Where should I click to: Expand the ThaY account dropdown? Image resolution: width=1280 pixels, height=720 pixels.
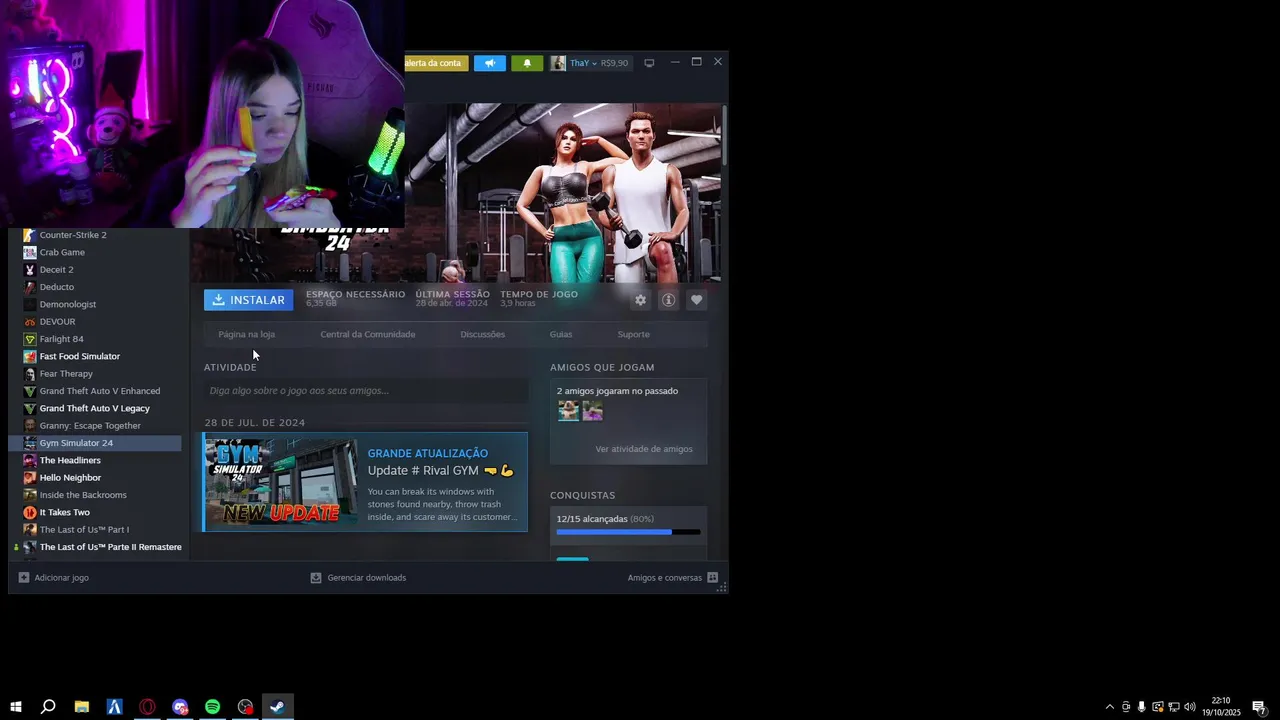point(583,63)
